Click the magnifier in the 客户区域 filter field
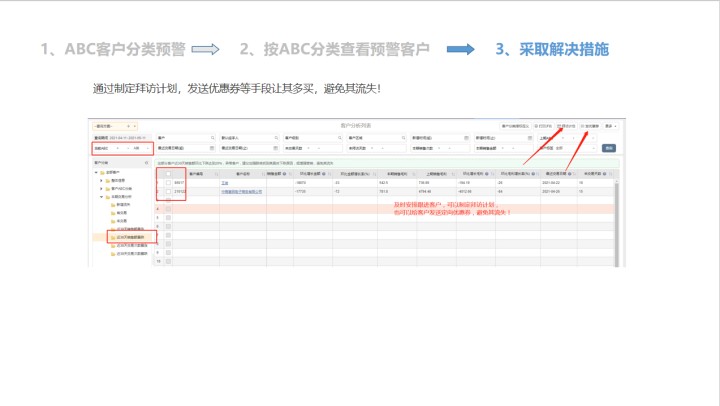This screenshot has height=406, width=720. (x=404, y=138)
